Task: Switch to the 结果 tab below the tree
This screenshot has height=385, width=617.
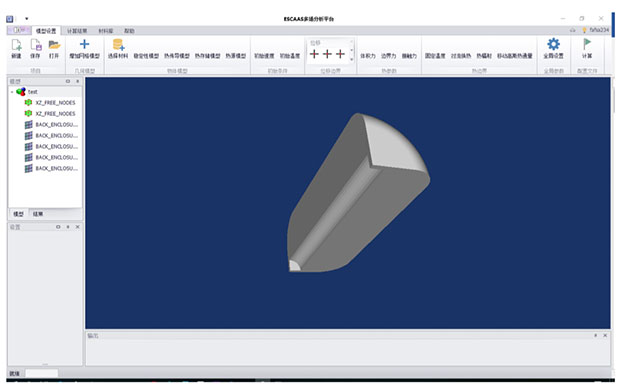Action: click(x=38, y=214)
